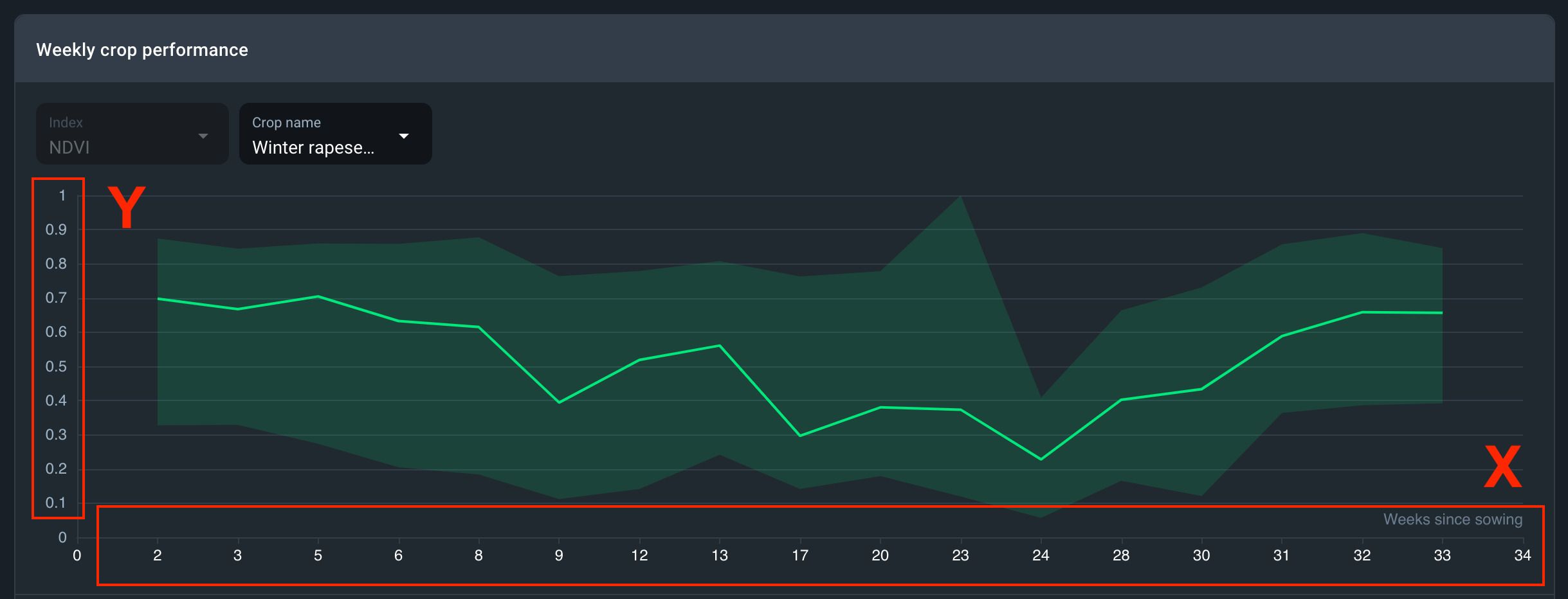This screenshot has width=1568, height=599.
Task: Click the Crop name dropdown arrow
Action: 404,136
